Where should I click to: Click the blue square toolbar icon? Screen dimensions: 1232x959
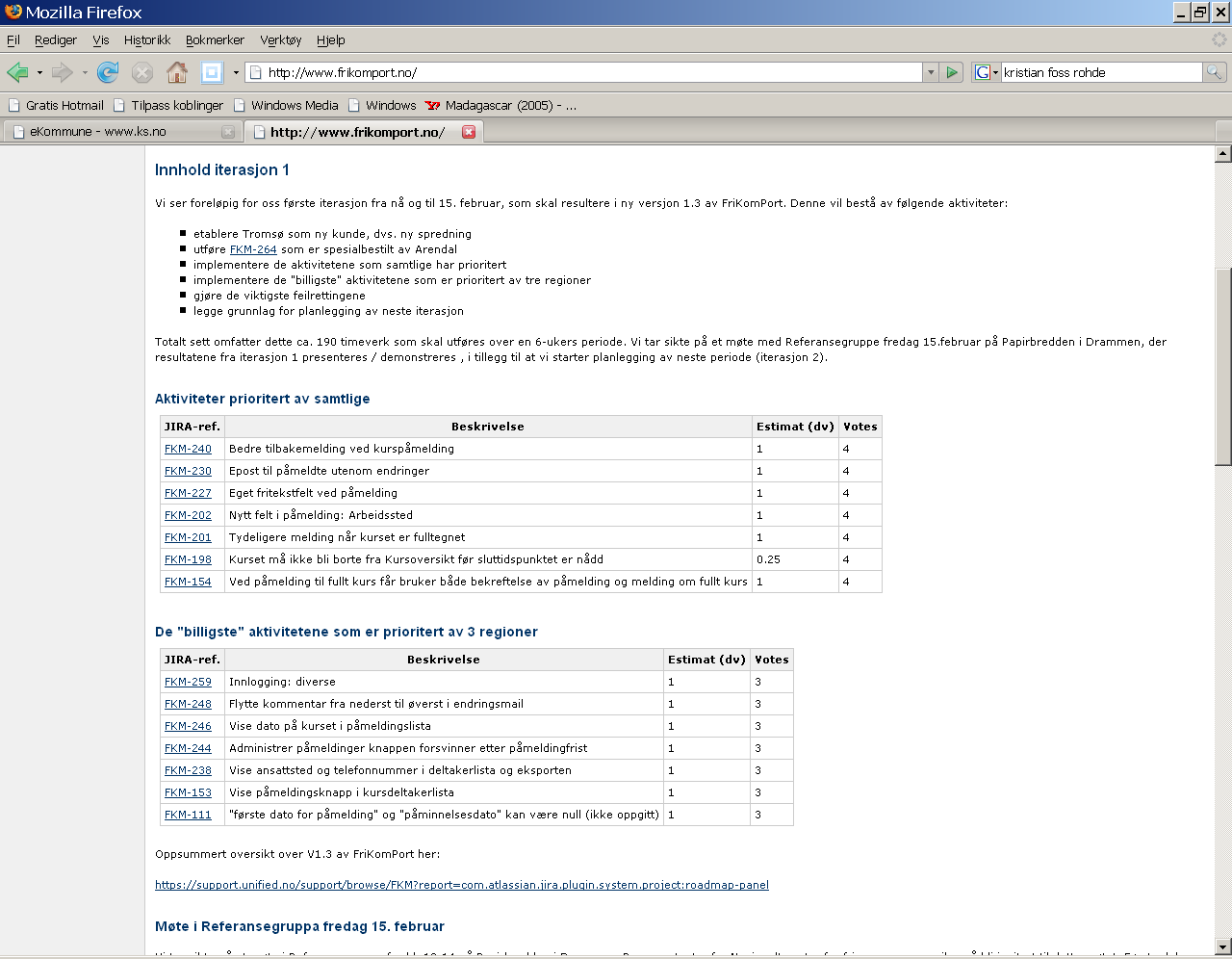[x=212, y=72]
